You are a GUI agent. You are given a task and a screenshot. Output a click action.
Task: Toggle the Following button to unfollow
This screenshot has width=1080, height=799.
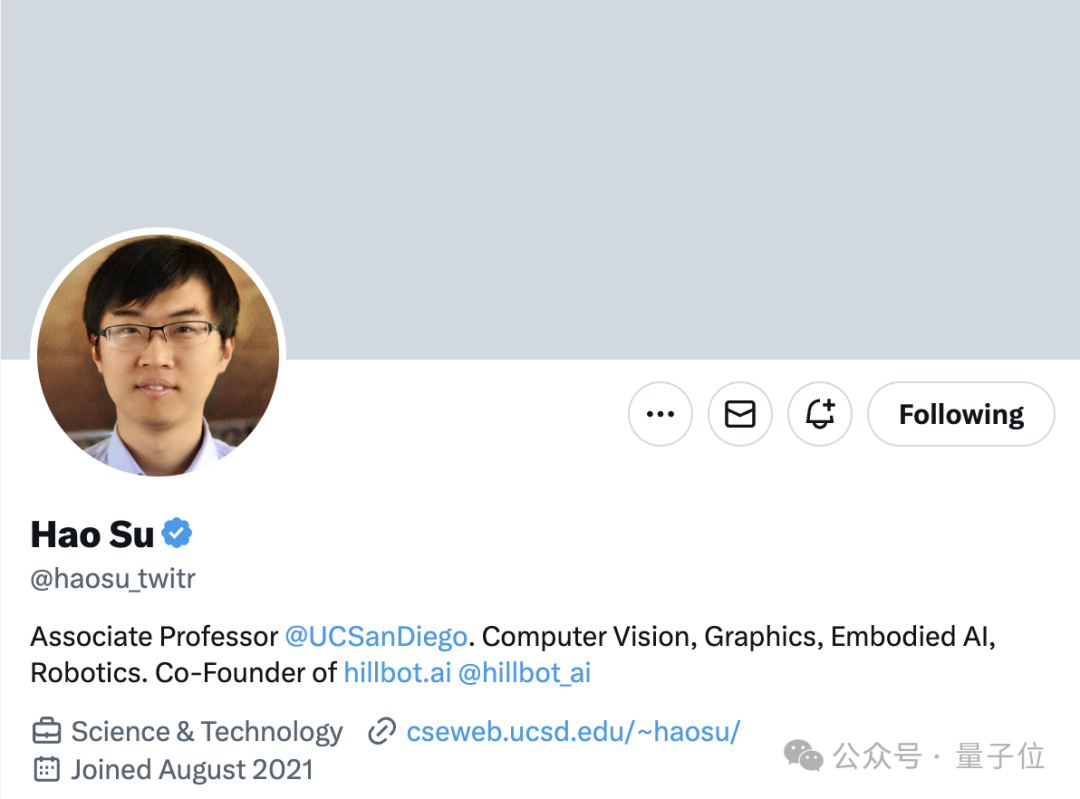[961, 414]
